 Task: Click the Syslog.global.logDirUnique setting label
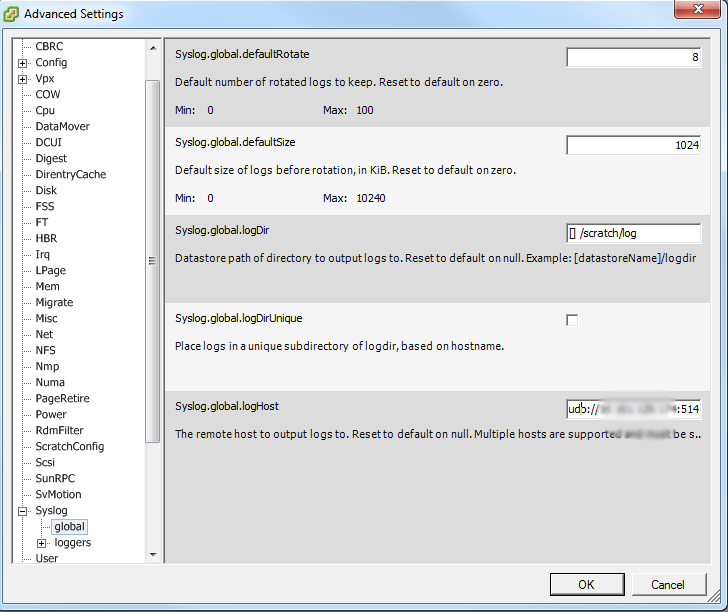239,318
